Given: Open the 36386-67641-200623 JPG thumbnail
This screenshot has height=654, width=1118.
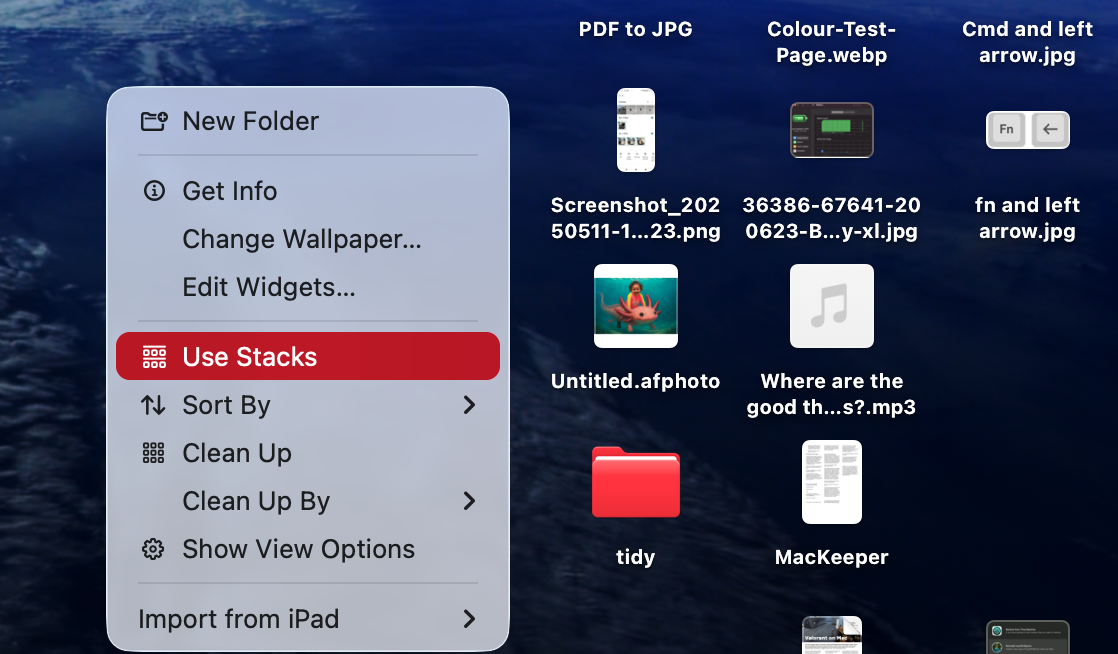Looking at the screenshot, I should point(831,129).
